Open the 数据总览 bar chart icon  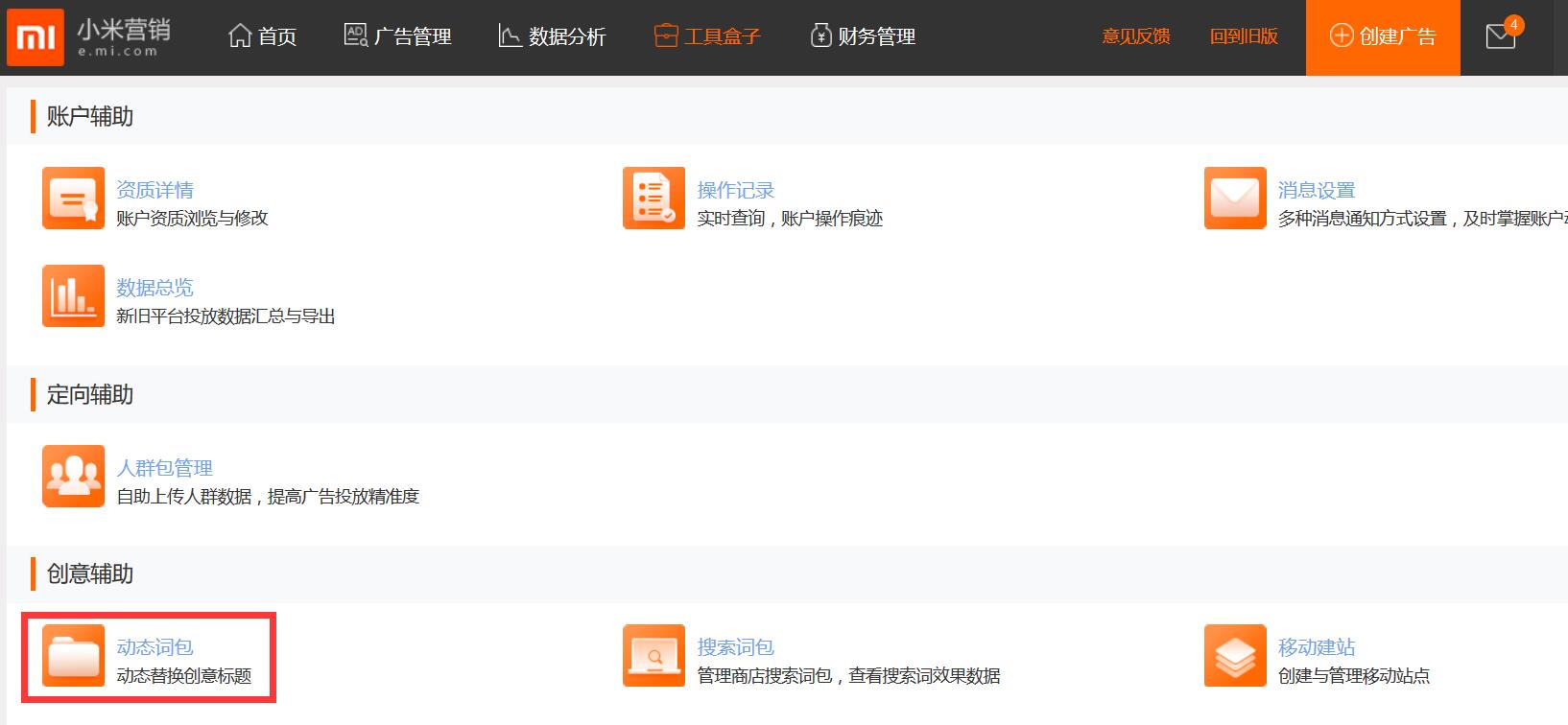(73, 296)
